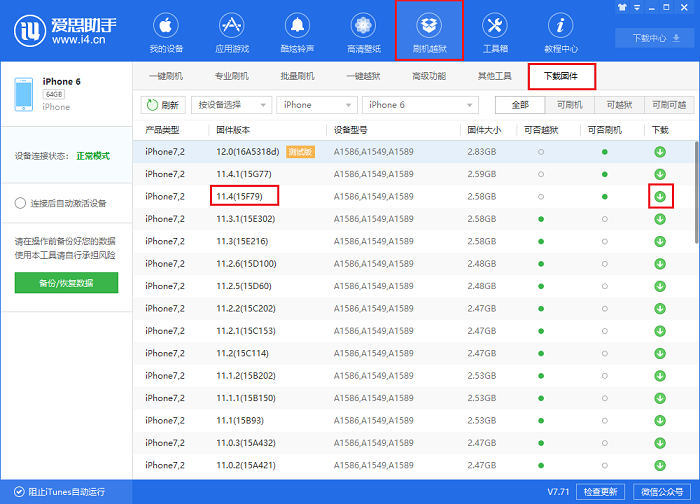
Task: Click the 刷新 refresh button
Action: tap(163, 105)
